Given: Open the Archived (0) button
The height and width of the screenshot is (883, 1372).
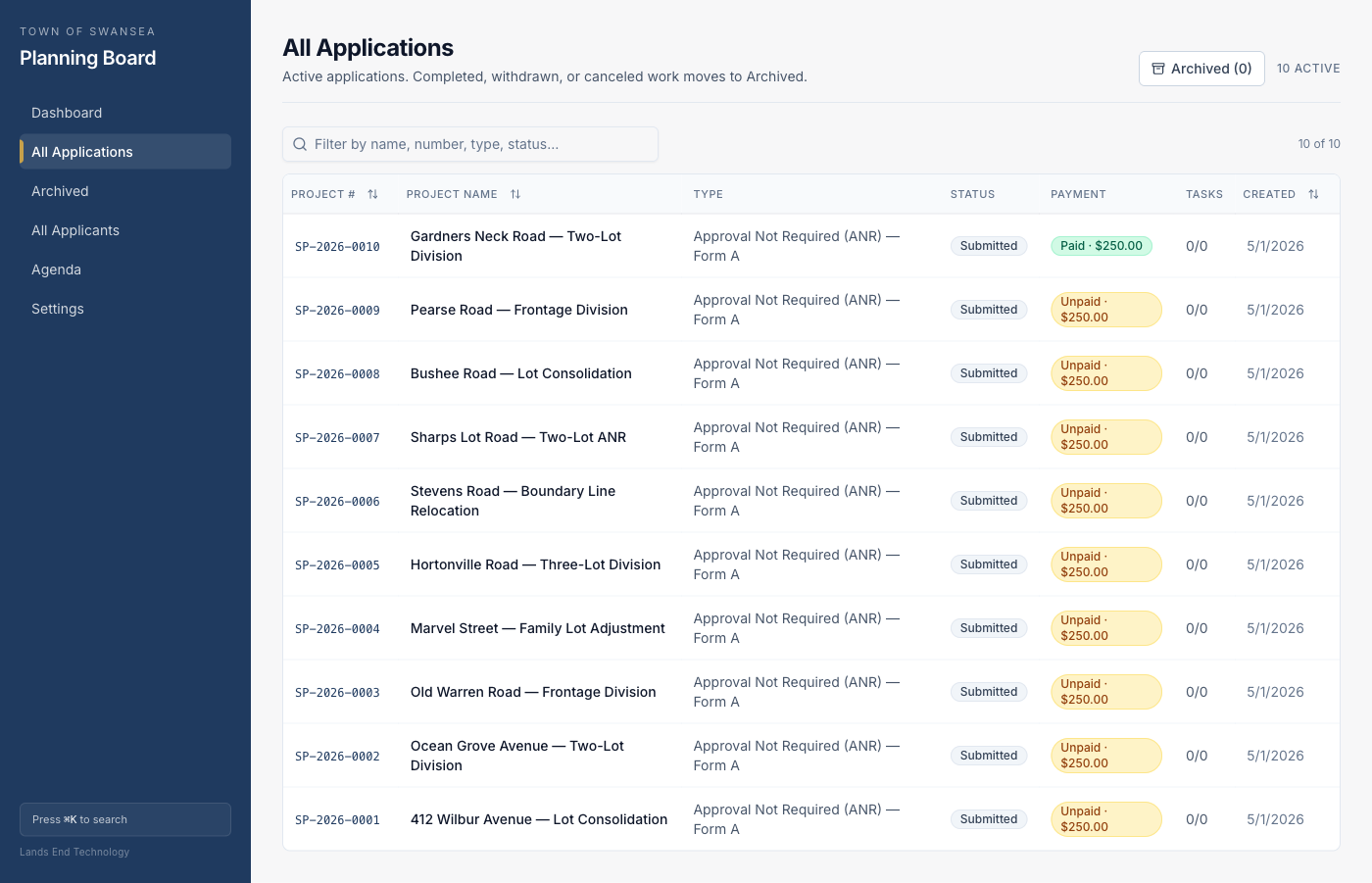Looking at the screenshot, I should (x=1201, y=69).
